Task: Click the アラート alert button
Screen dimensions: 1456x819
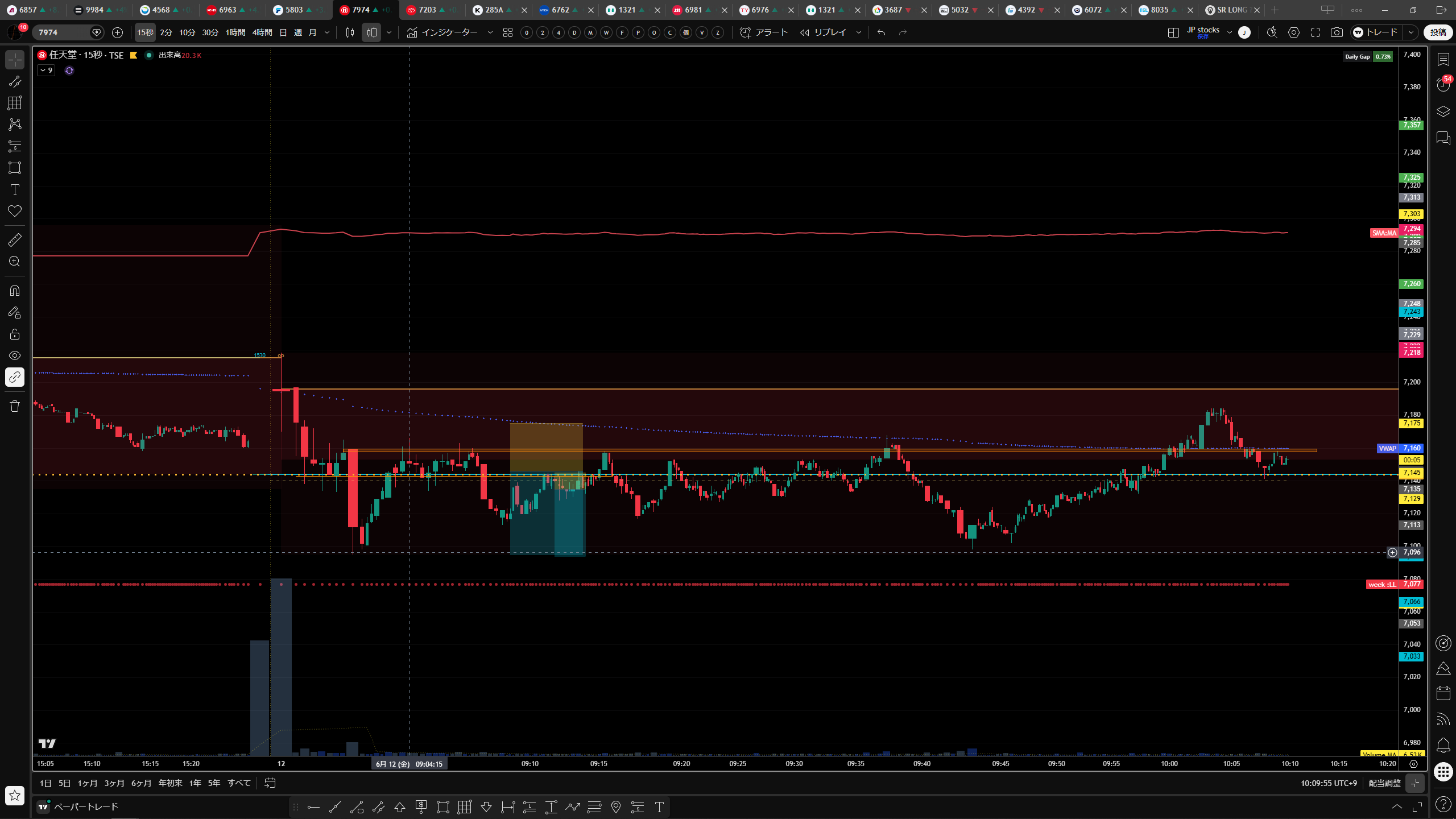Action: pos(764,32)
